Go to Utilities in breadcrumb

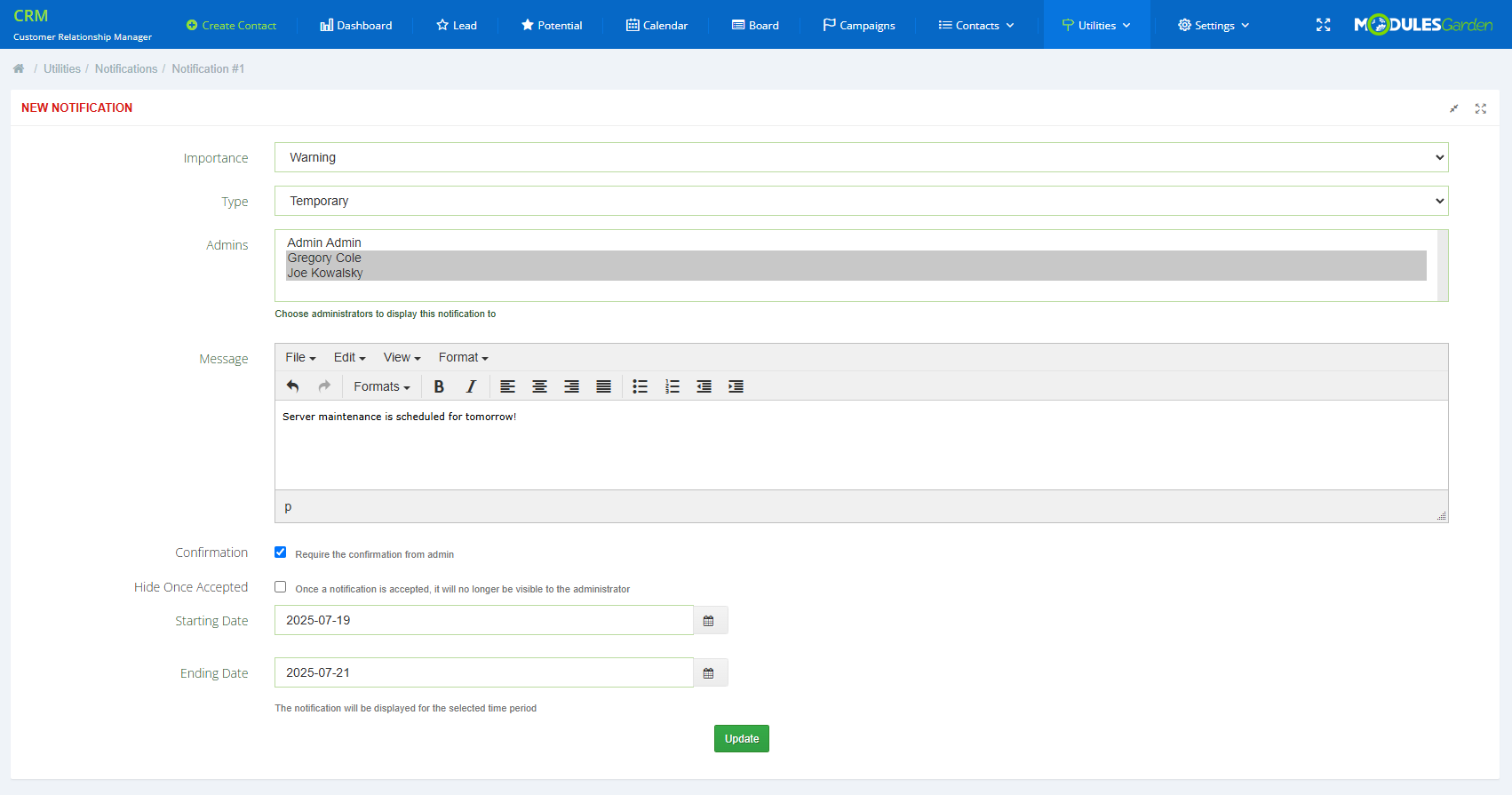click(62, 68)
